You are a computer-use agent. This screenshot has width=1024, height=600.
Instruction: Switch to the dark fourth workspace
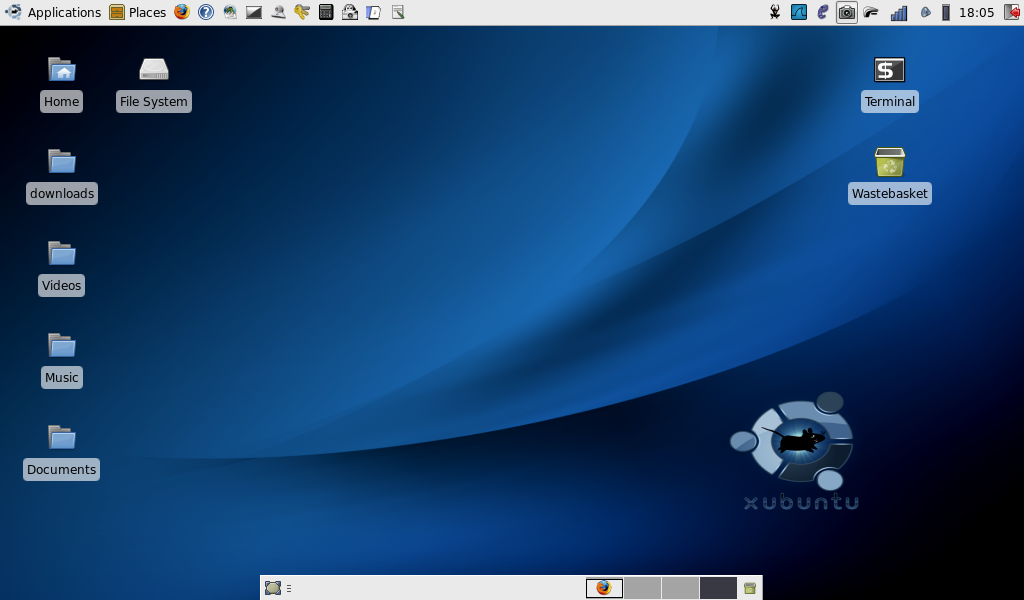[718, 588]
